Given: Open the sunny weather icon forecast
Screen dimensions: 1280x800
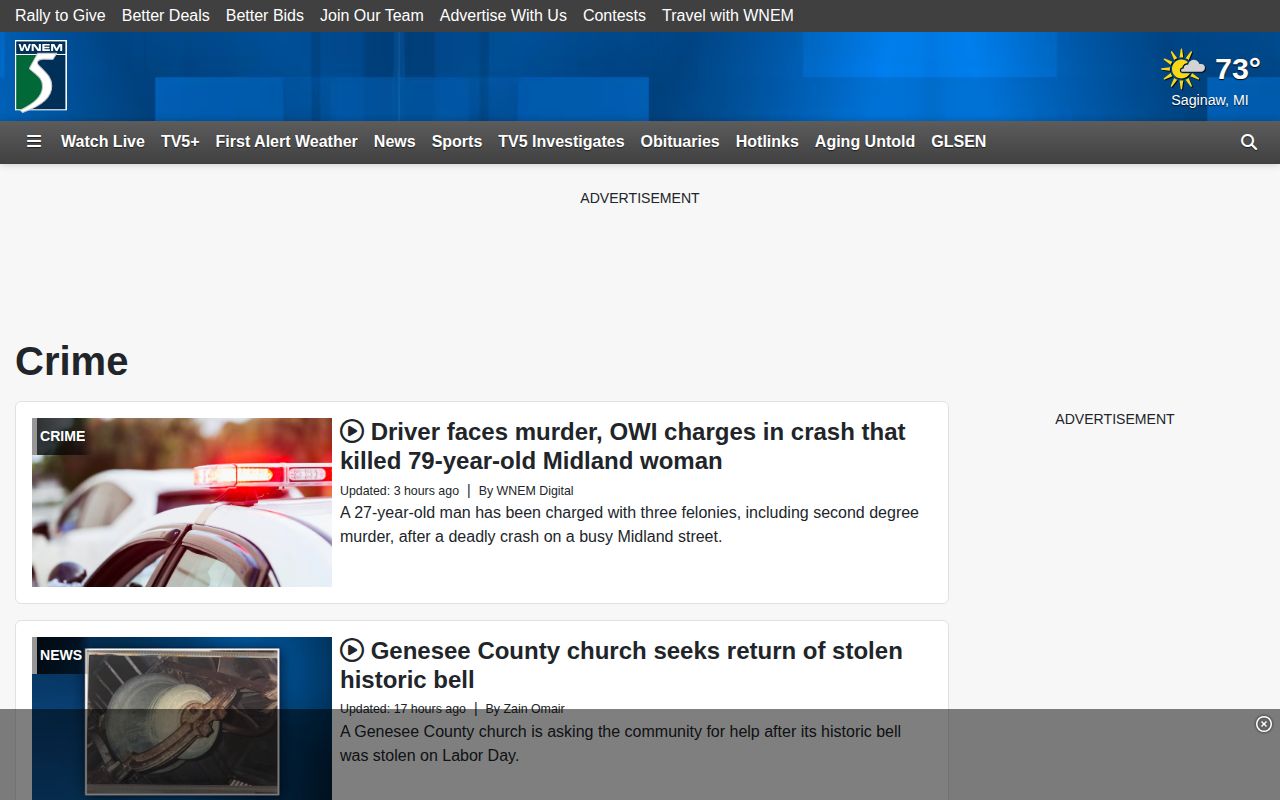Looking at the screenshot, I should point(1183,70).
